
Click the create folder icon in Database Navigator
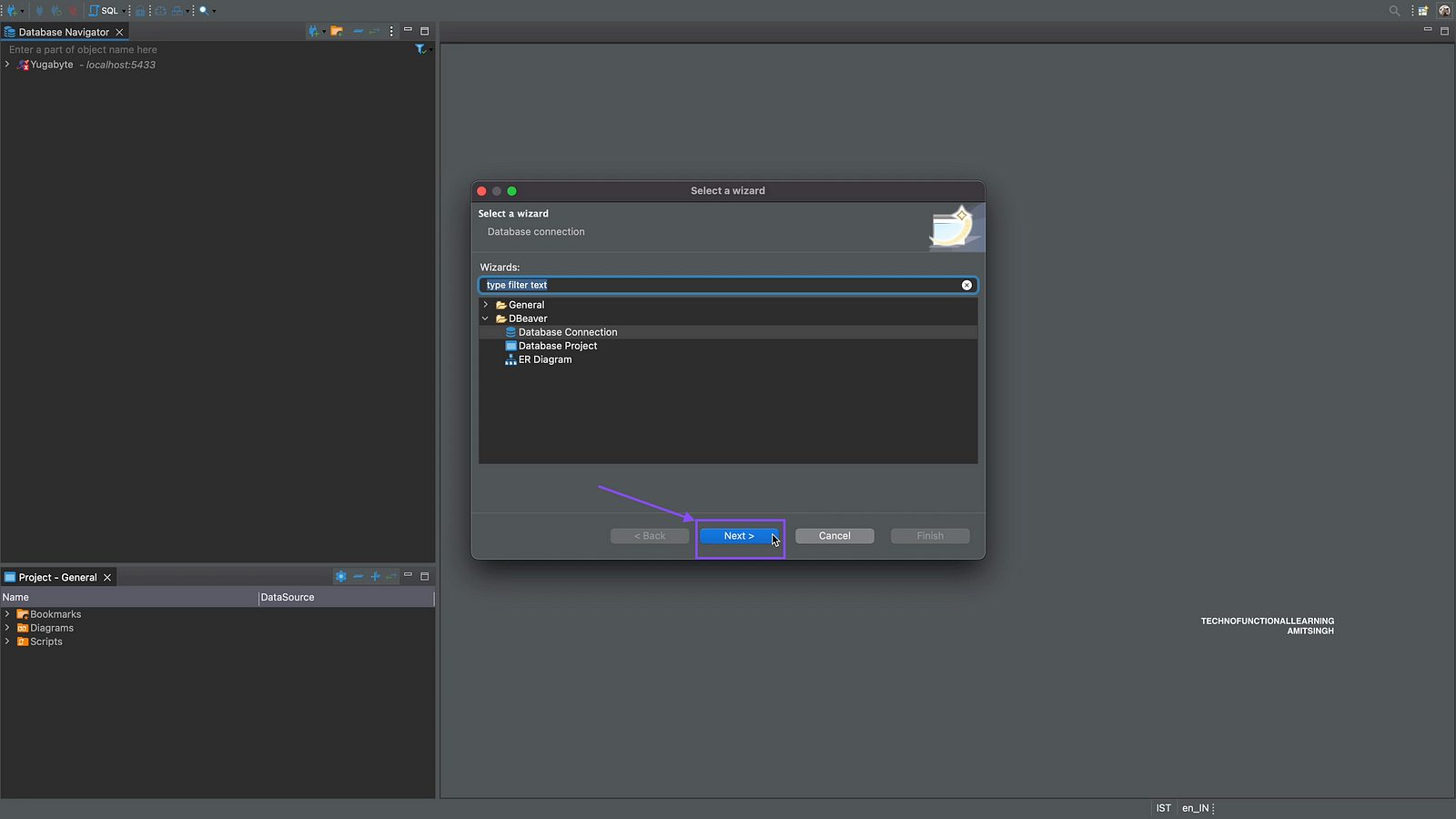[x=337, y=32]
